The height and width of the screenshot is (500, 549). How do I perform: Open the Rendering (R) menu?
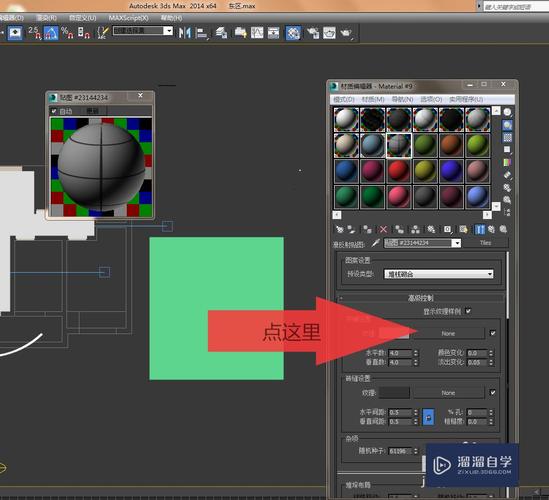pos(47,18)
